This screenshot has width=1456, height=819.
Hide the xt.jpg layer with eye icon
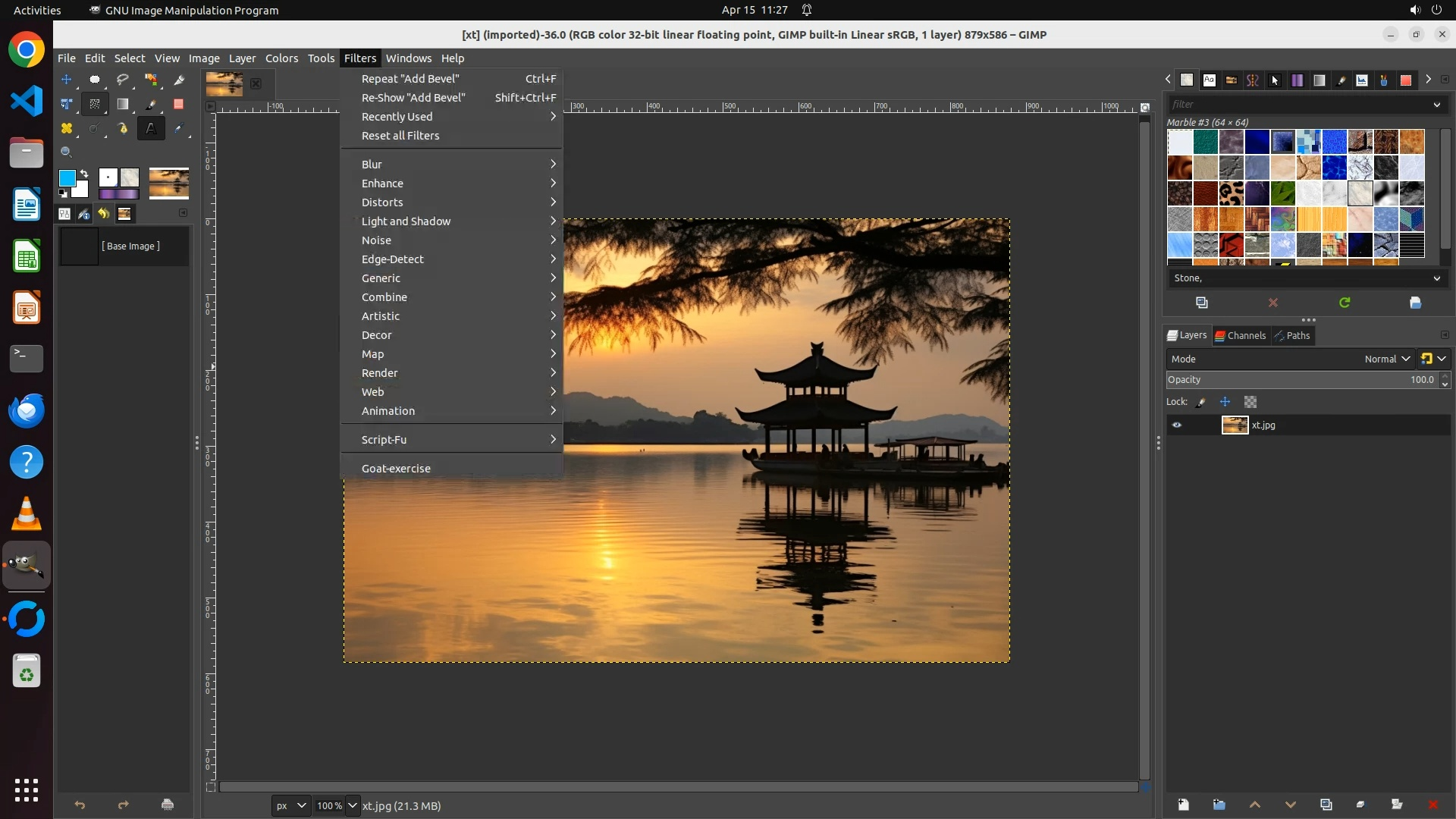tap(1177, 425)
